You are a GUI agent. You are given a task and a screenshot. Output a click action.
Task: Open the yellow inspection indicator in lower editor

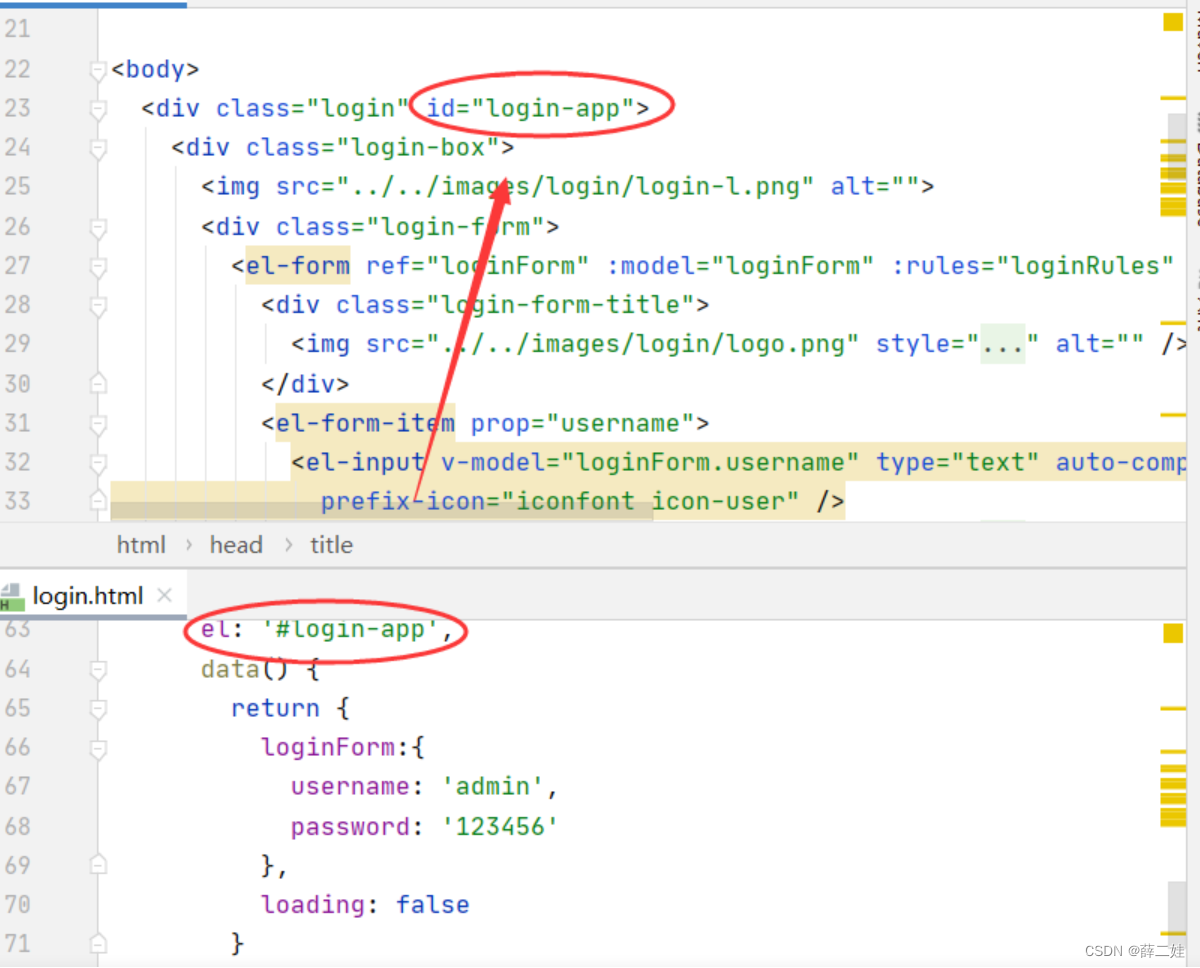tap(1173, 634)
